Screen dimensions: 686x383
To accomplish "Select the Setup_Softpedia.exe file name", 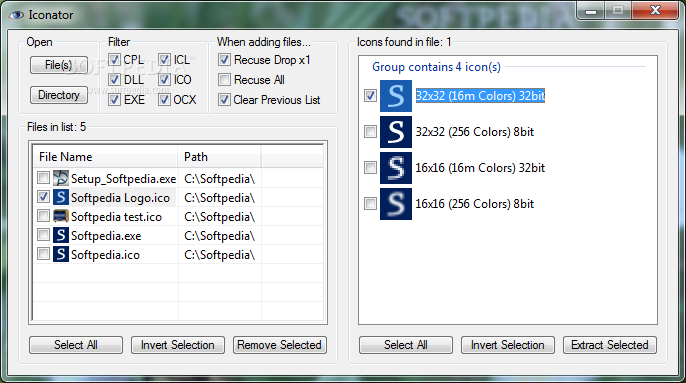I will [x=123, y=179].
